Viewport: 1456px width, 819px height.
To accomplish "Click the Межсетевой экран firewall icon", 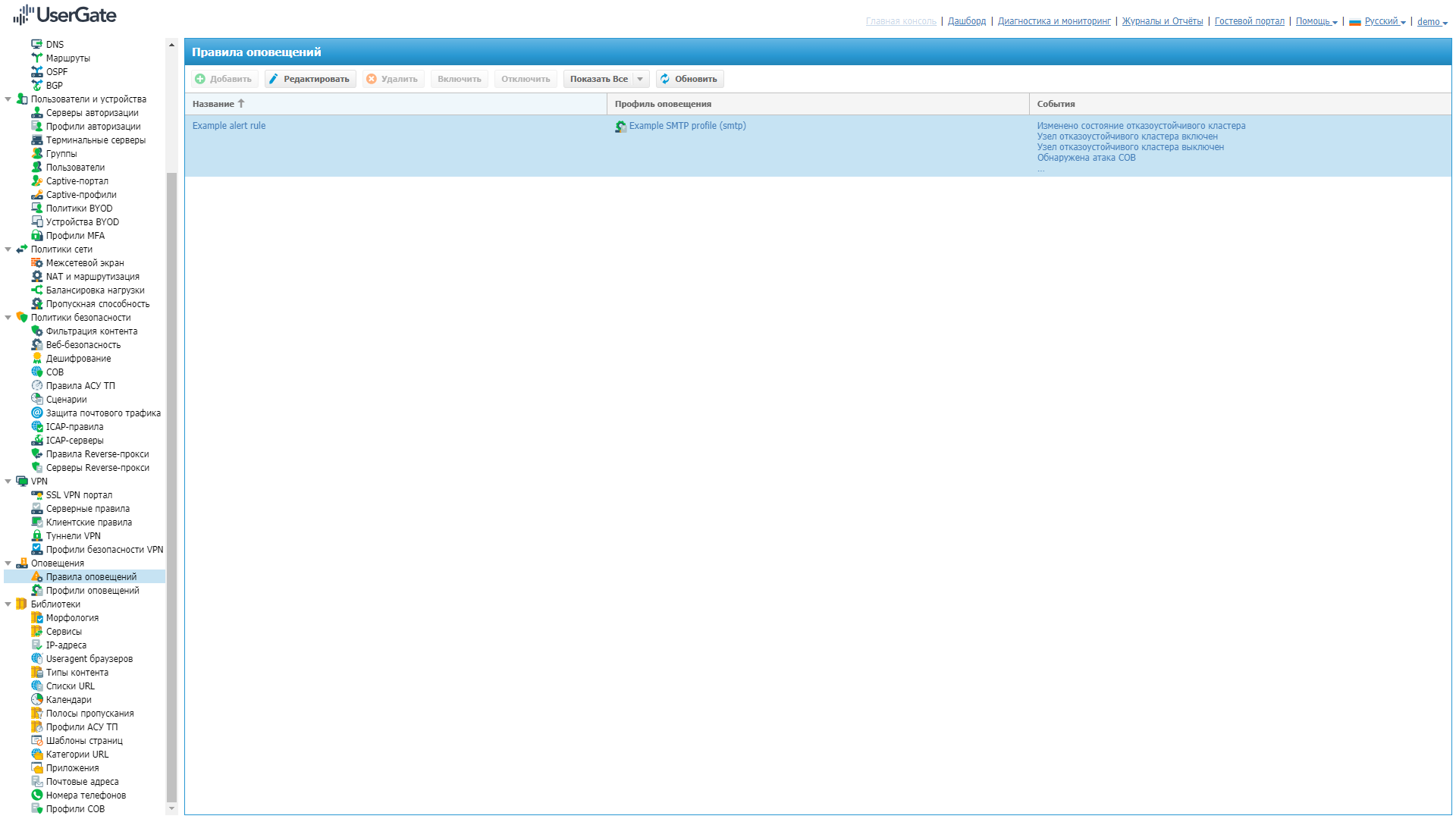I will coord(36,262).
